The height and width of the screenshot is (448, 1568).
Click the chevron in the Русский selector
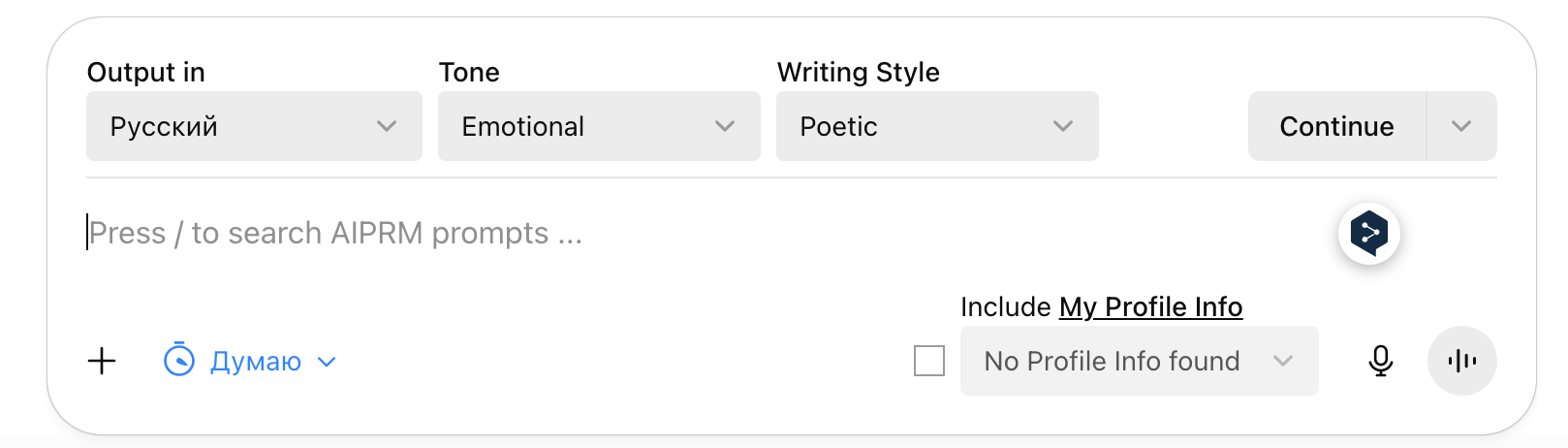[x=387, y=126]
